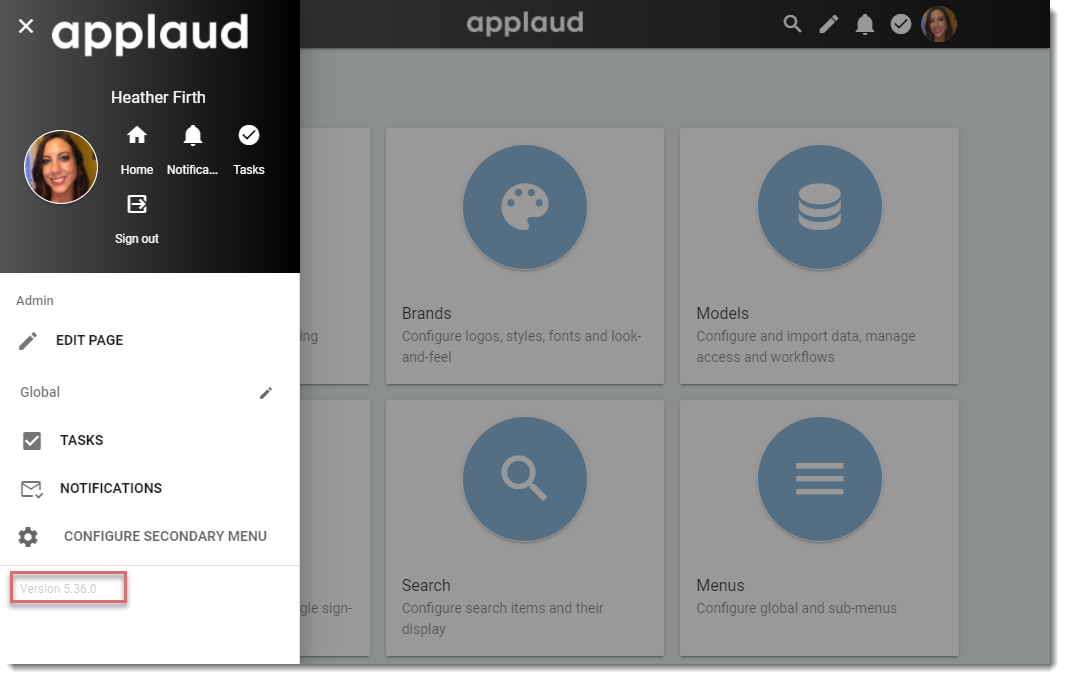
Task: Open the Search card title
Action: pyautogui.click(x=426, y=585)
